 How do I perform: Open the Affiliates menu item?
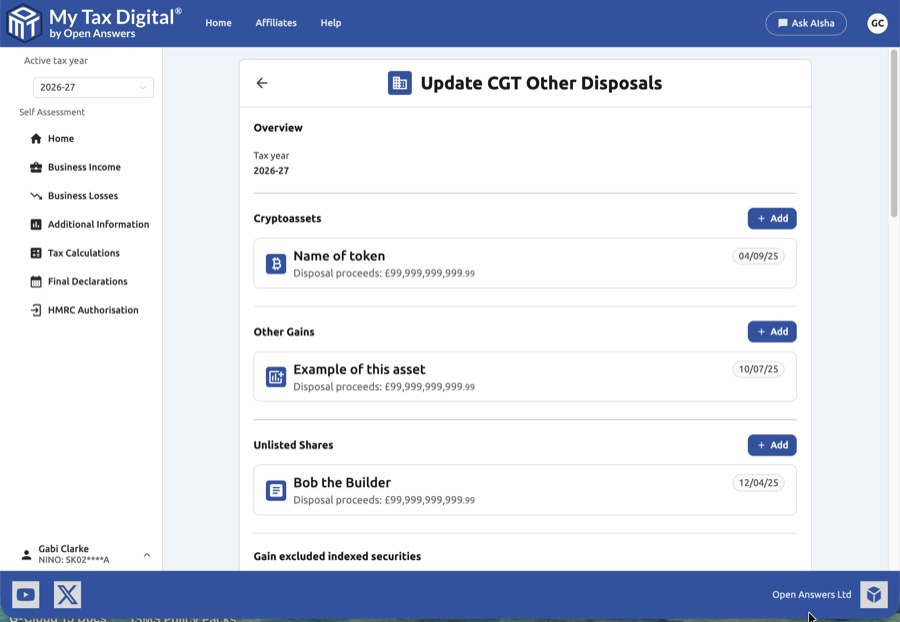276,22
